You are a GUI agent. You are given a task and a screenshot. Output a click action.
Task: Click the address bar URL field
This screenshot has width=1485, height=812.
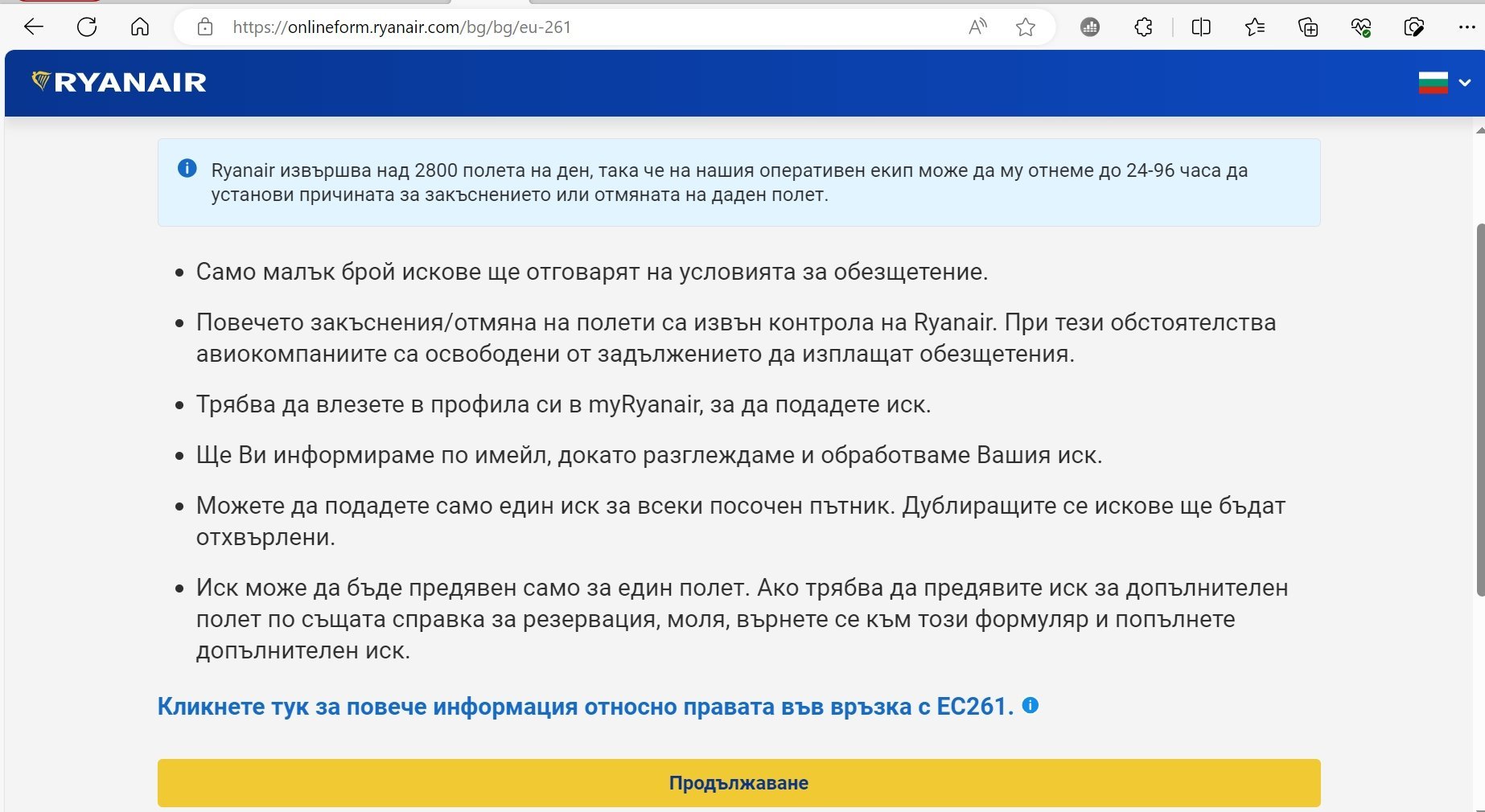[563, 27]
